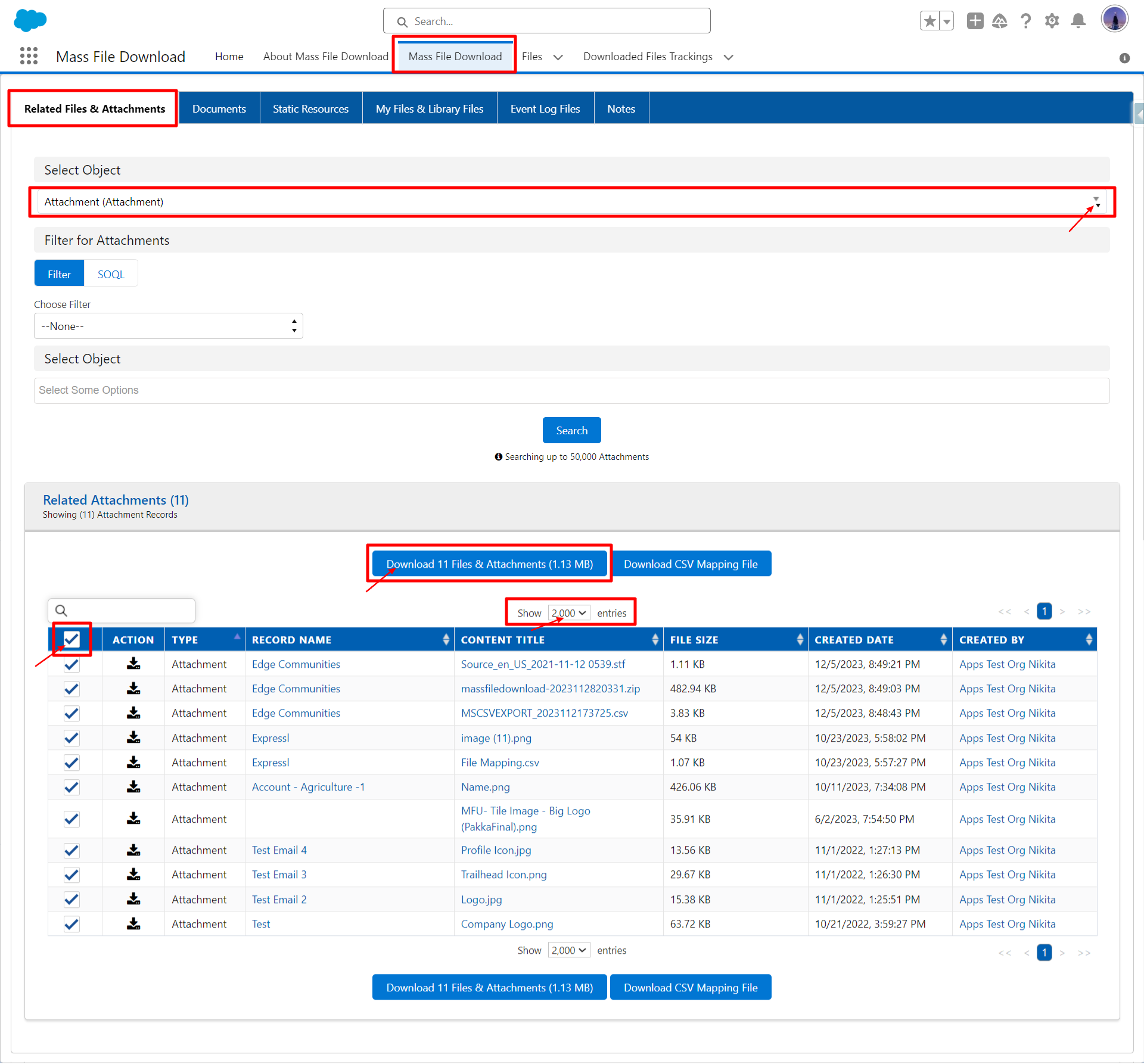Switch to the Static Resources tab
Viewport: 1144px width, 1064px height.
pos(310,109)
